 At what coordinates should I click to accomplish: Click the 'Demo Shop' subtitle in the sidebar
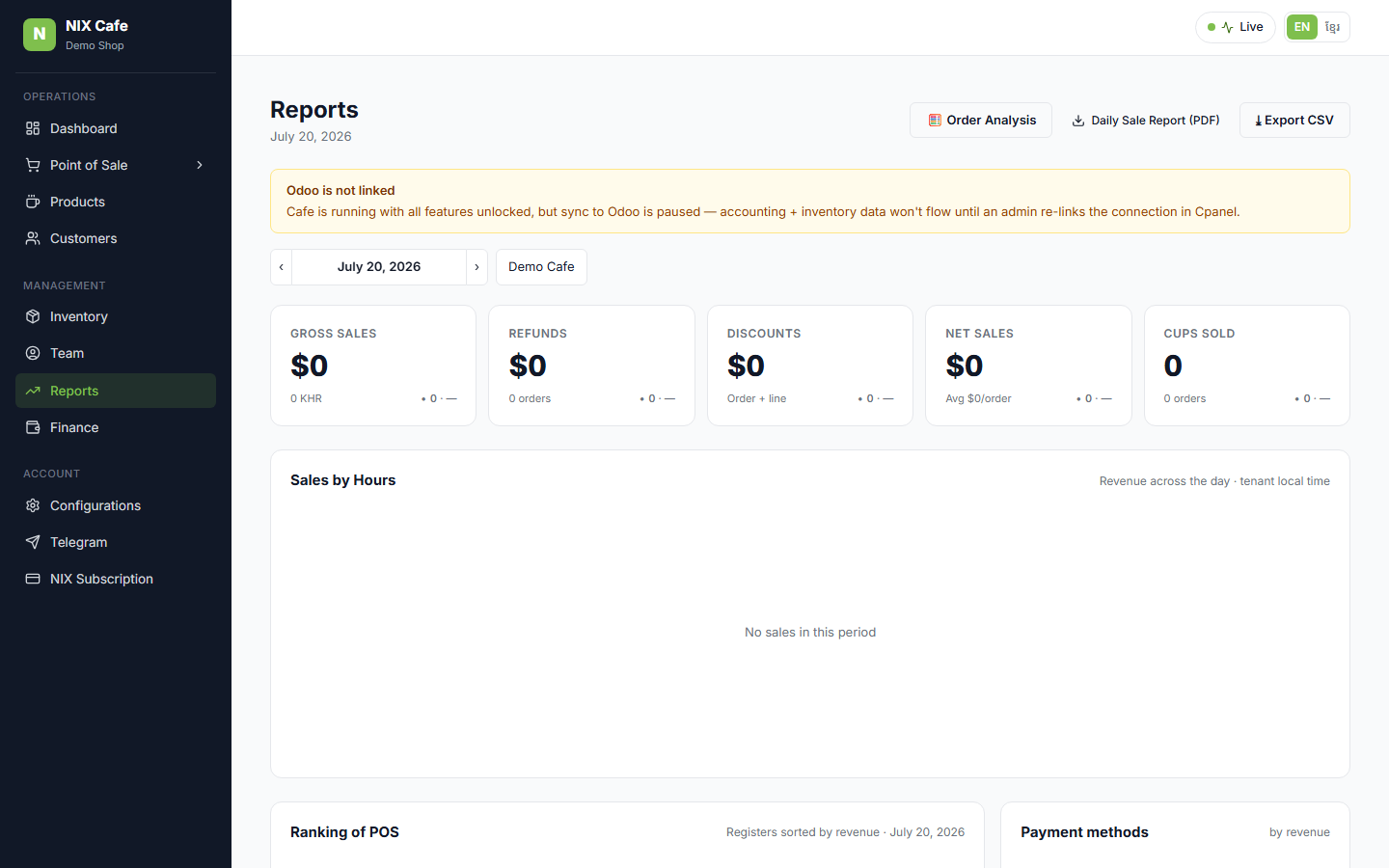click(x=95, y=45)
